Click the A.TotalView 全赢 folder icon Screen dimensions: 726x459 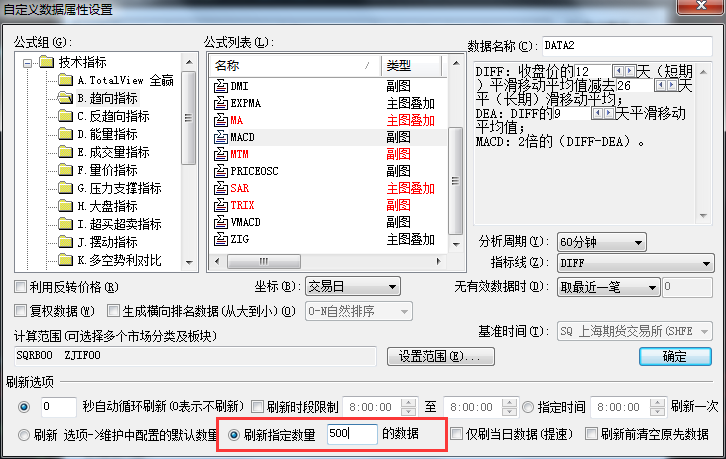click(x=65, y=80)
